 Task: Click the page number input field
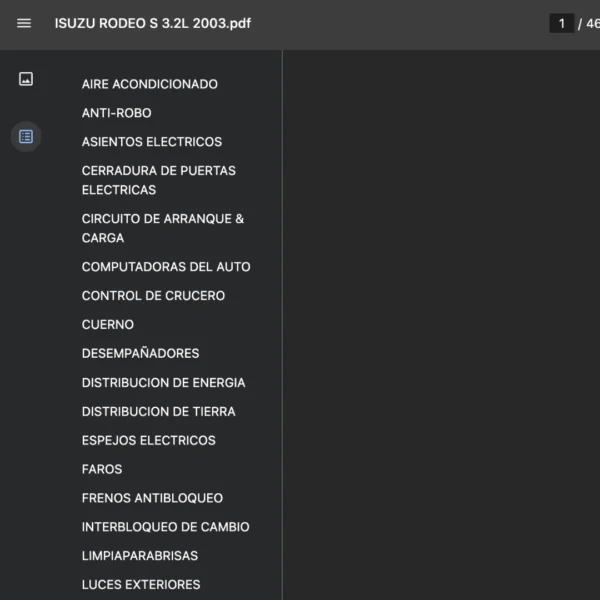point(562,23)
